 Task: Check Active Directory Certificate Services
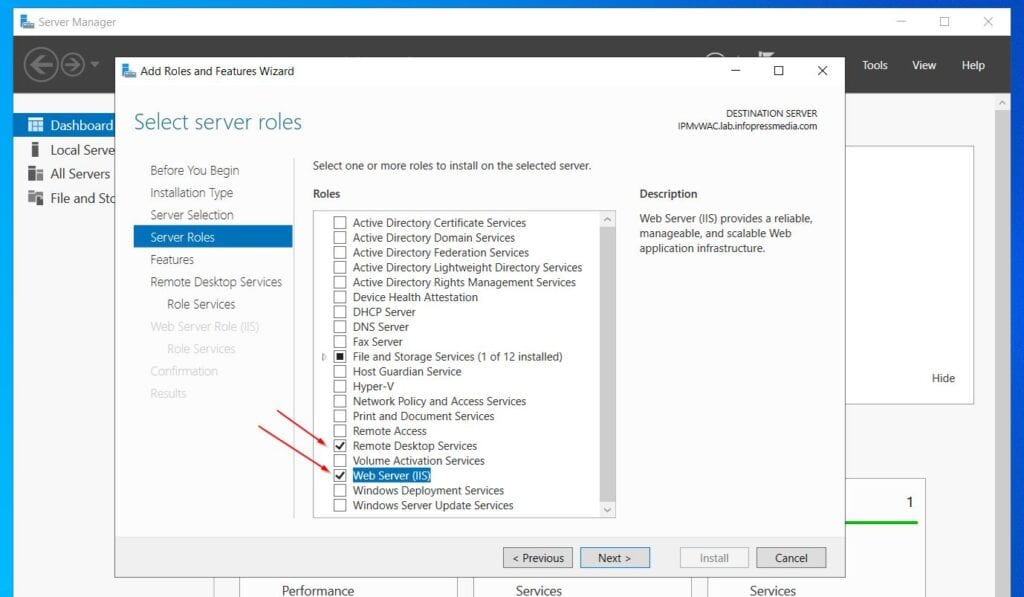tap(340, 223)
